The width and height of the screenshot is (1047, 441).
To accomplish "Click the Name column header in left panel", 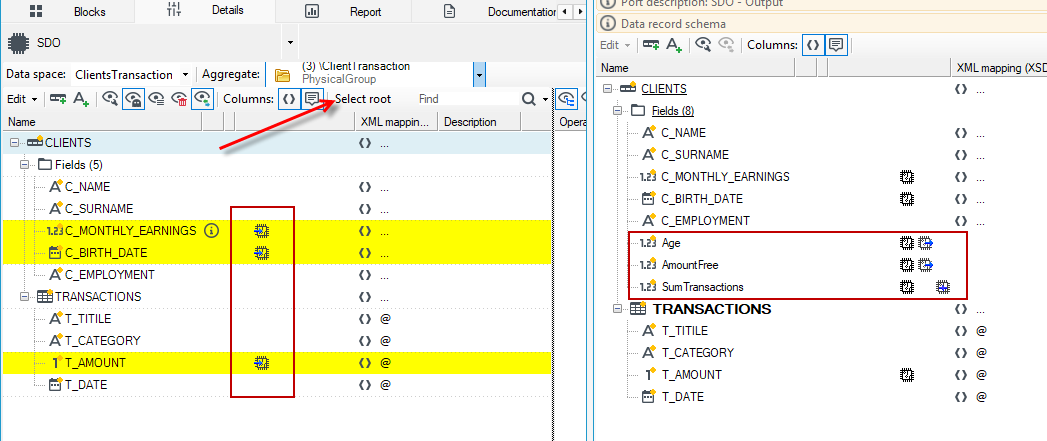I will [x=103, y=122].
